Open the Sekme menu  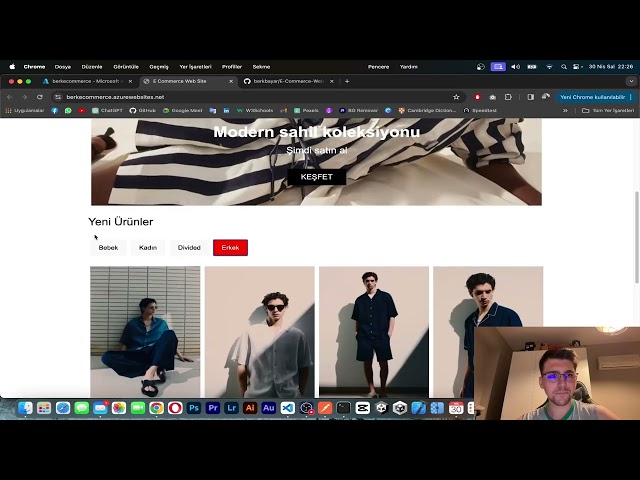coord(261,67)
